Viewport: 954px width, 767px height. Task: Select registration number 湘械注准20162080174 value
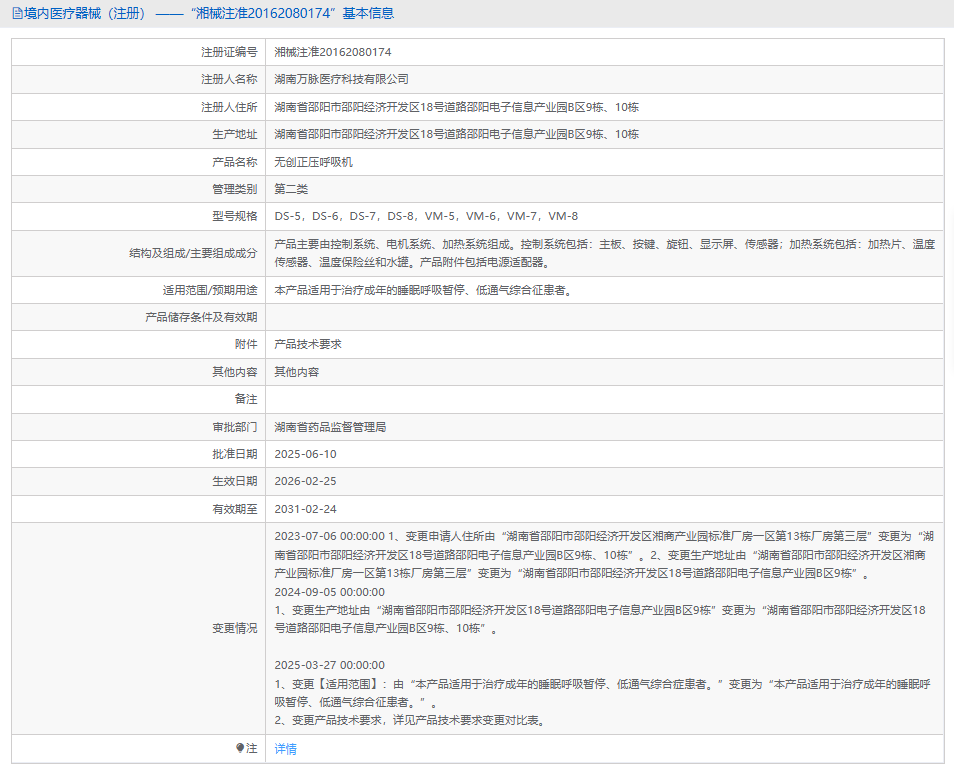333,52
